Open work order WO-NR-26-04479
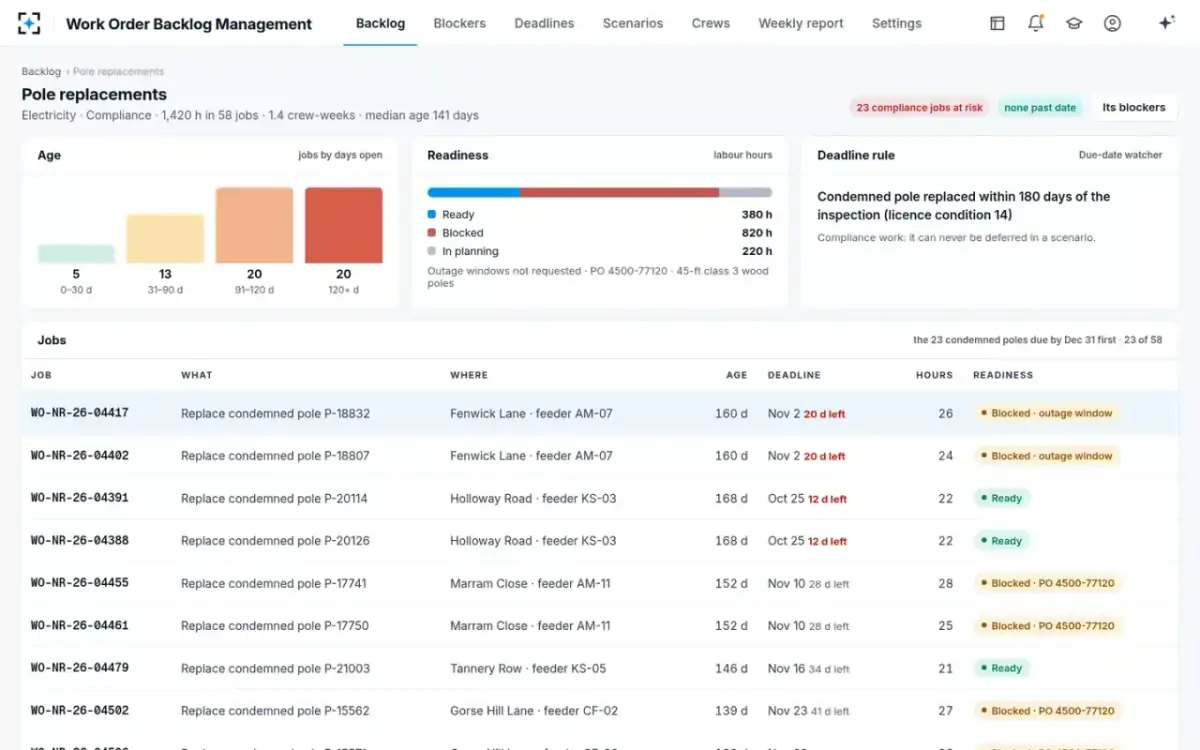Image resolution: width=1200 pixels, height=750 pixels. point(79,668)
